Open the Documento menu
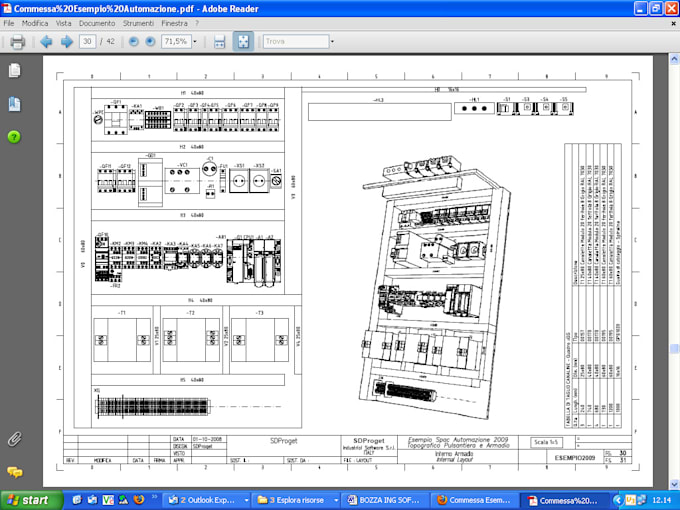 pos(97,22)
